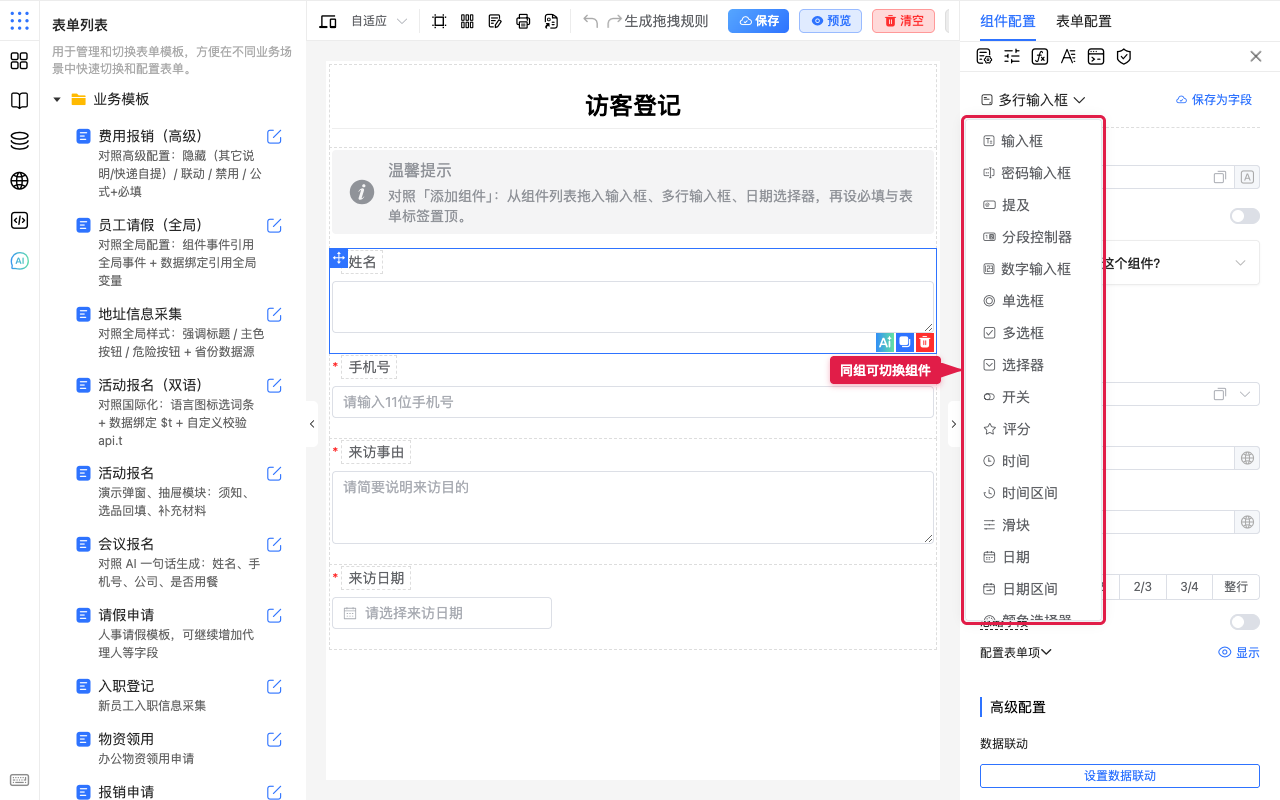Click the 手机号 input field
The height and width of the screenshot is (800, 1280).
coord(632,402)
